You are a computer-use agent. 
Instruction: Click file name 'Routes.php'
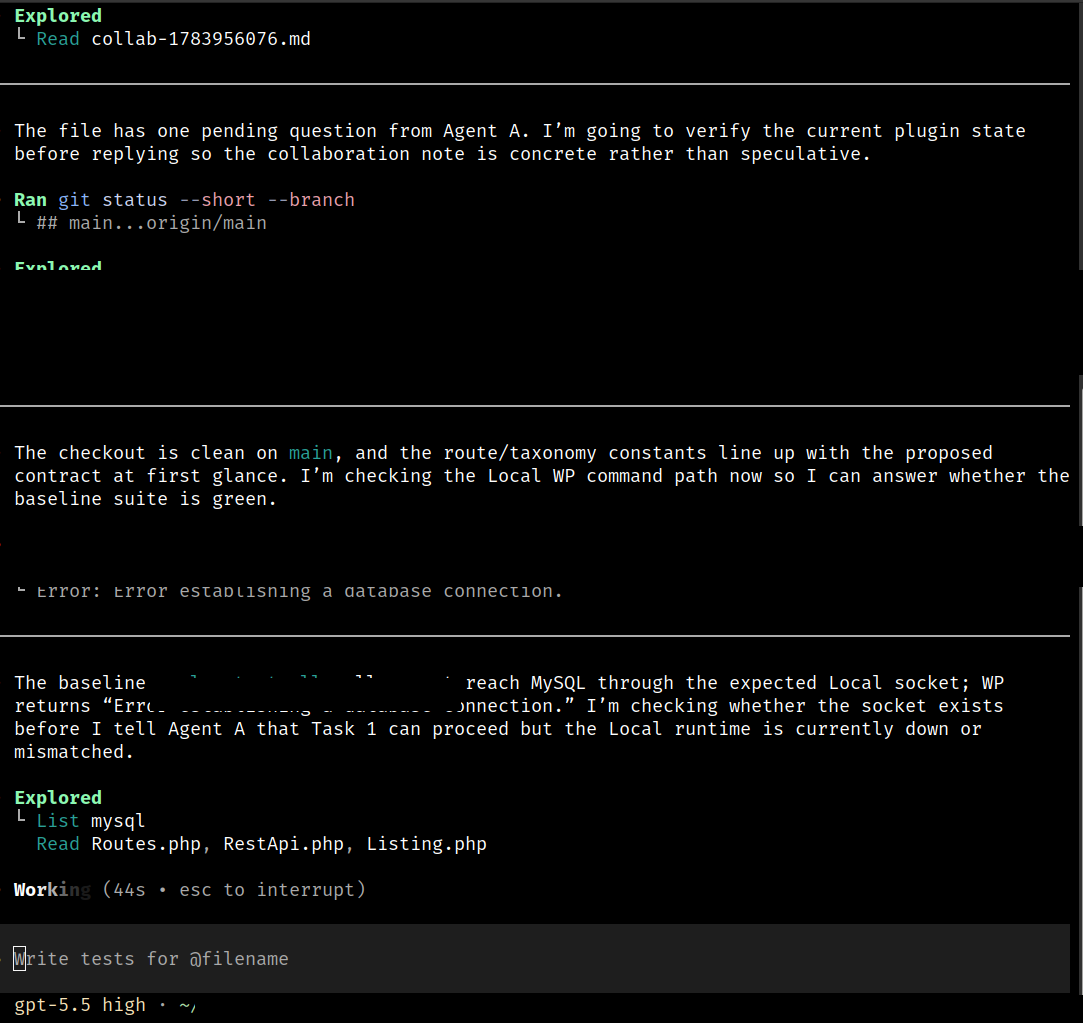pos(146,843)
